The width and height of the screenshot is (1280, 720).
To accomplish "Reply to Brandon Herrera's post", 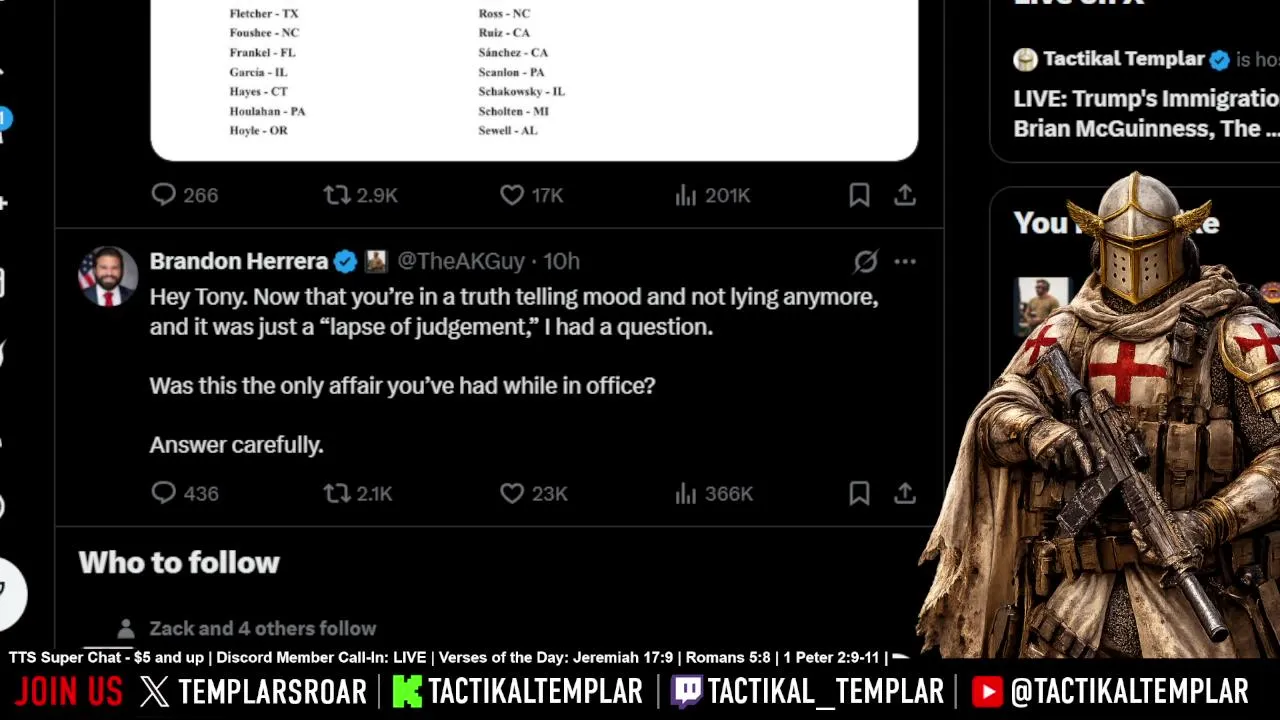I will [185, 493].
